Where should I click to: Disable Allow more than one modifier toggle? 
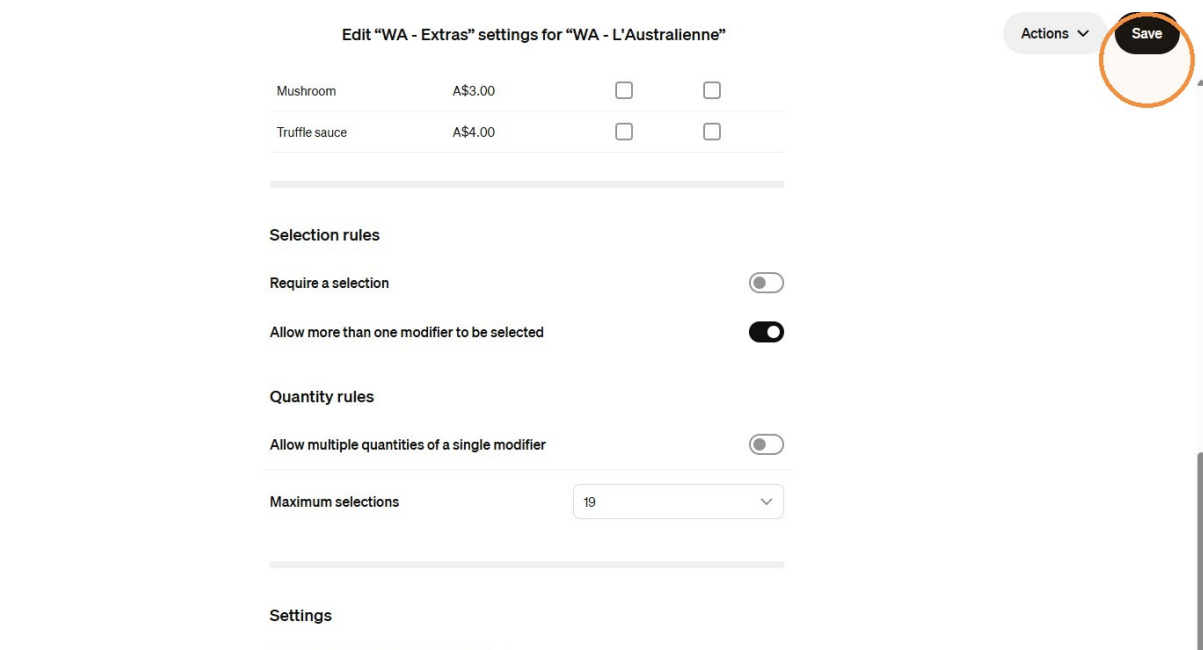tap(766, 332)
